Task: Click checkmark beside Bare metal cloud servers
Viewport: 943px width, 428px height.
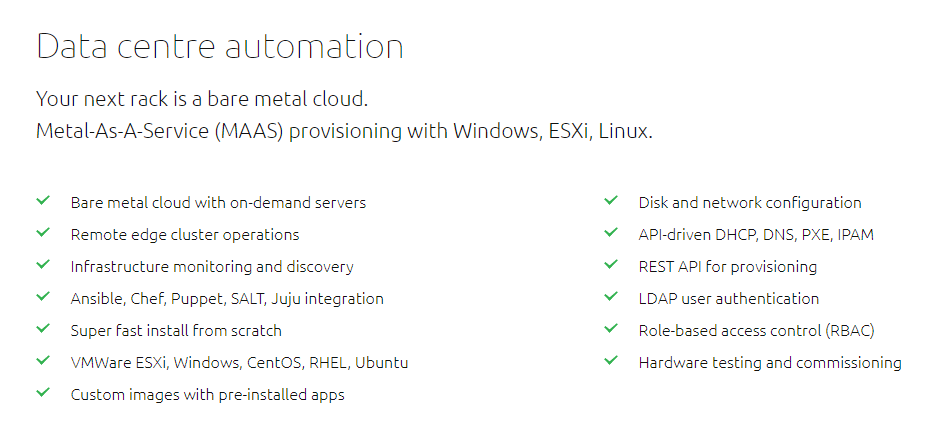Action: 43,201
